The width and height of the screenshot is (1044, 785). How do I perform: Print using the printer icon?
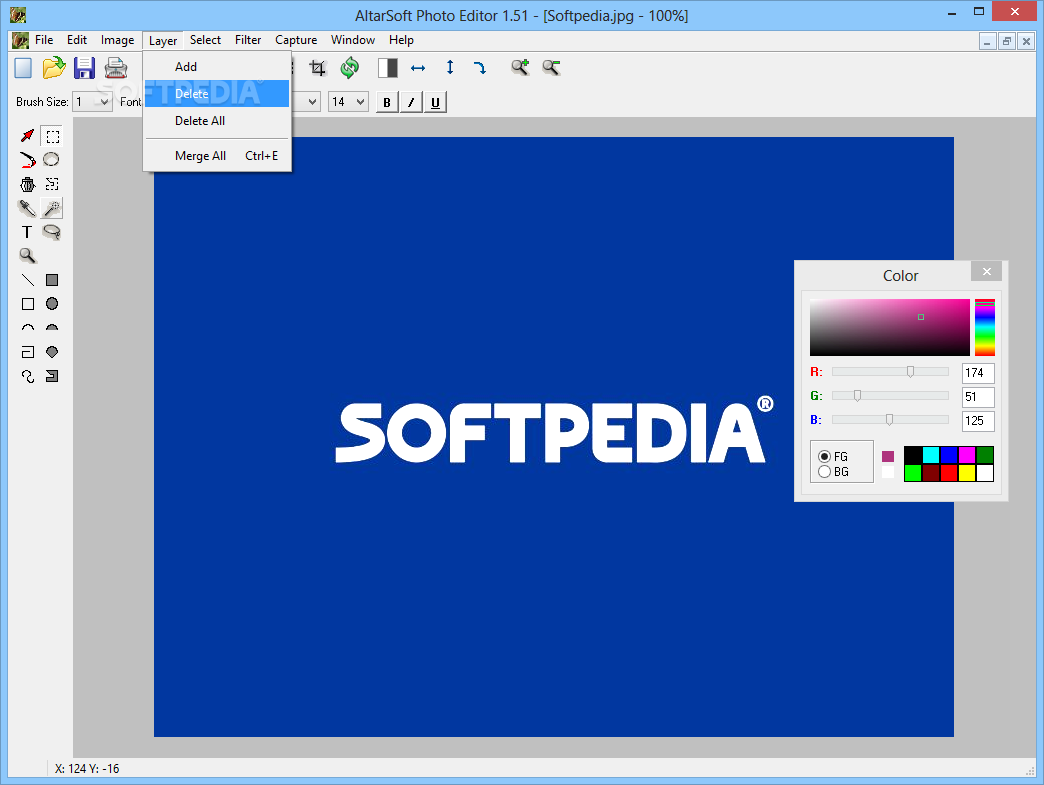[x=116, y=68]
